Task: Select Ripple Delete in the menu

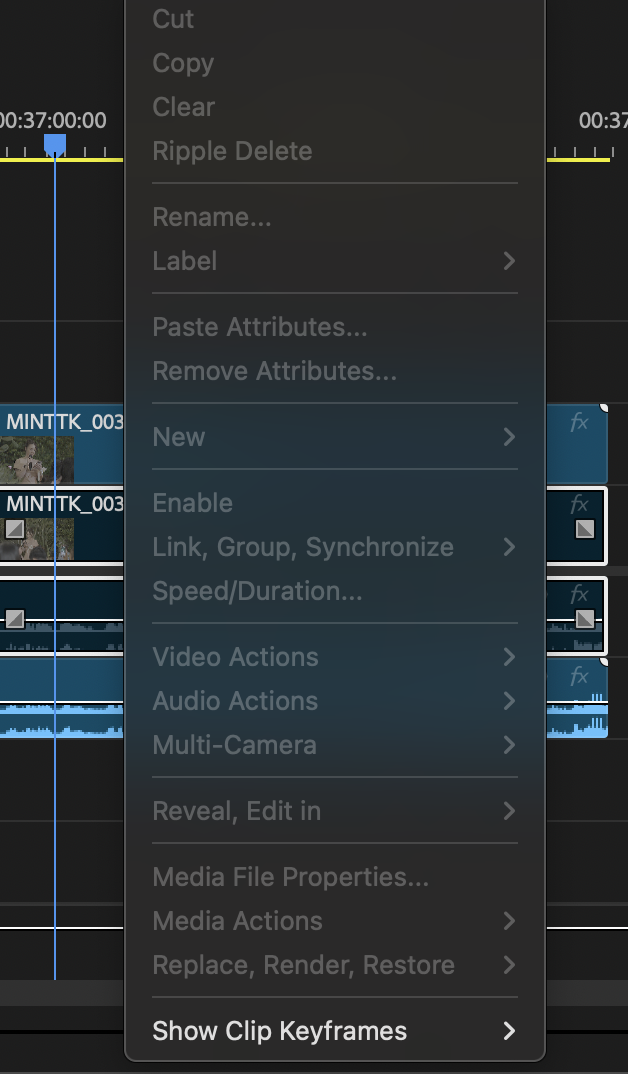Action: click(232, 151)
